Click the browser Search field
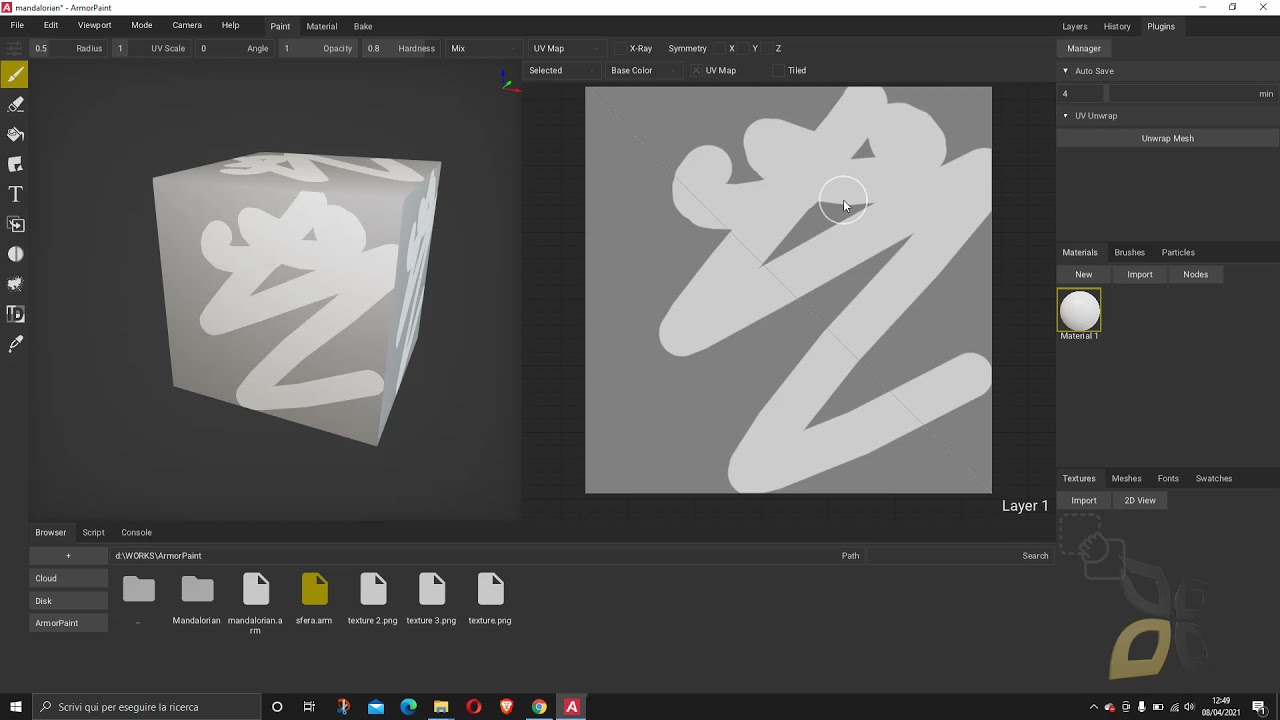Image resolution: width=1280 pixels, height=720 pixels. click(958, 556)
